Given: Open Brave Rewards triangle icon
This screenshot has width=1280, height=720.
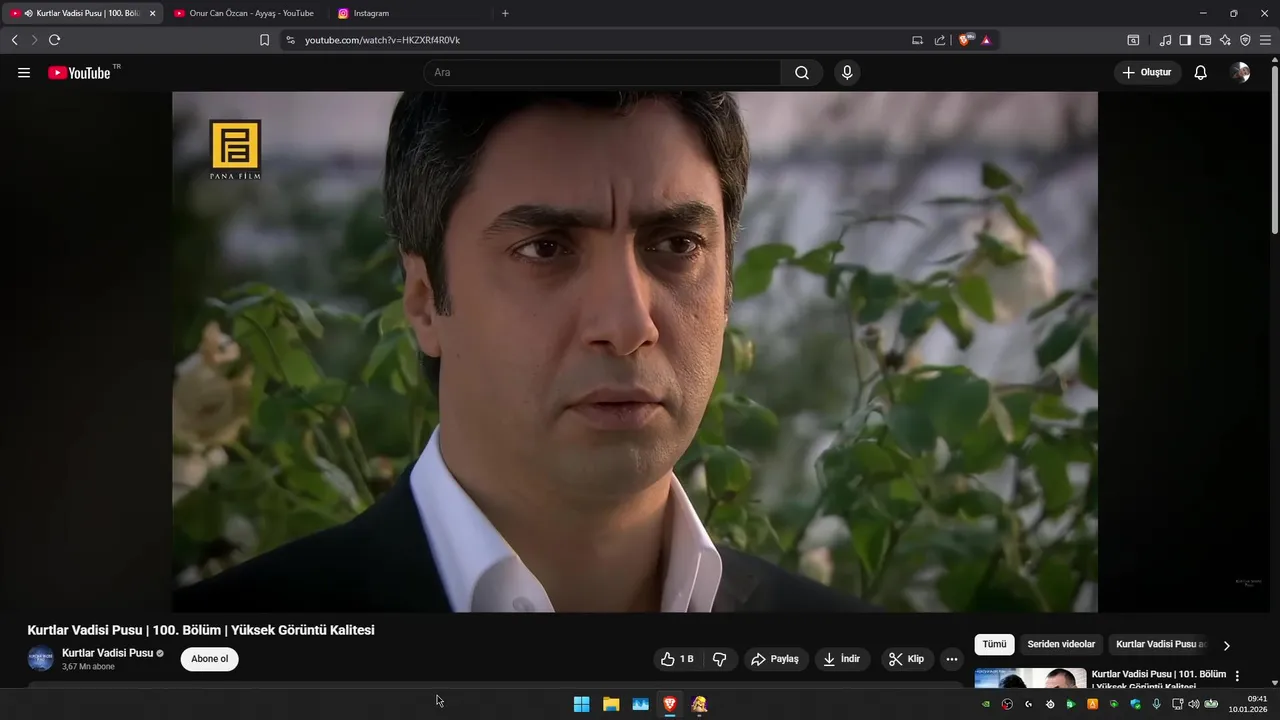Looking at the screenshot, I should coord(986,40).
